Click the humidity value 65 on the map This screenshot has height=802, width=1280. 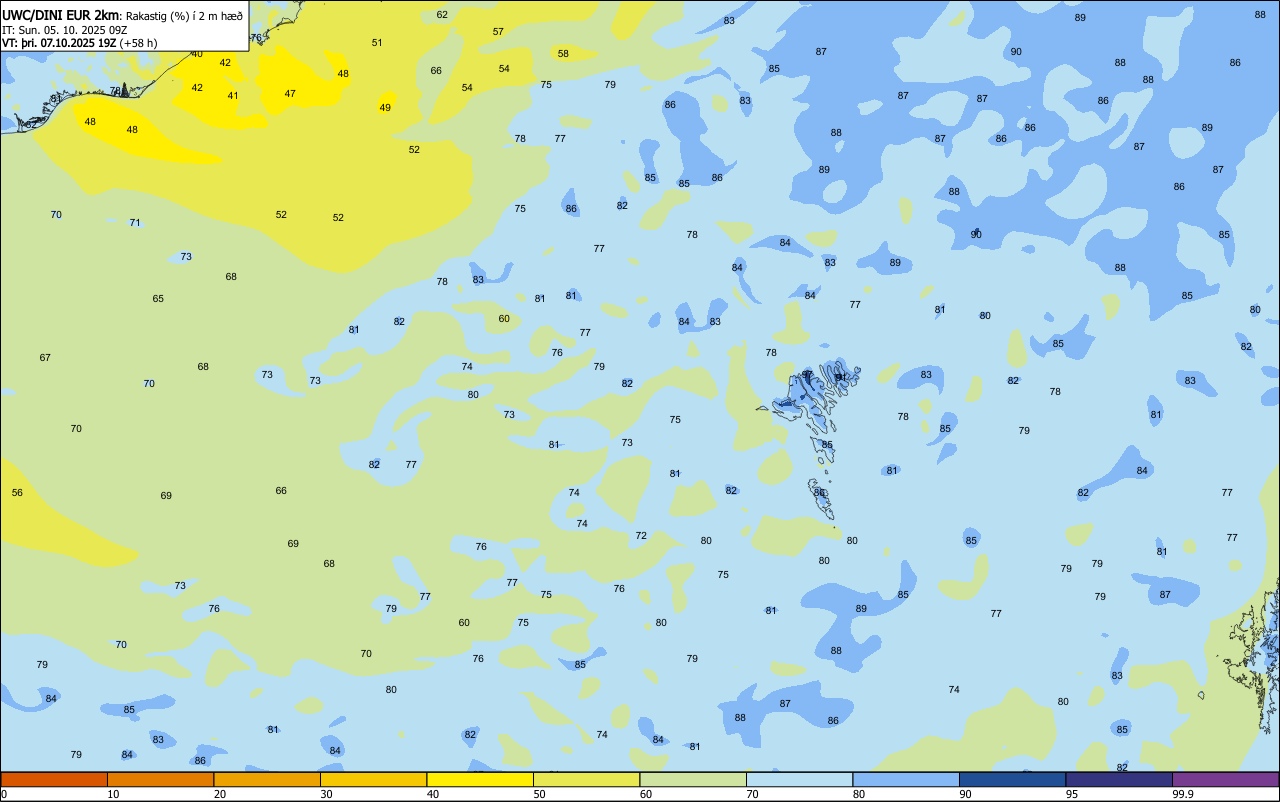[x=158, y=299]
